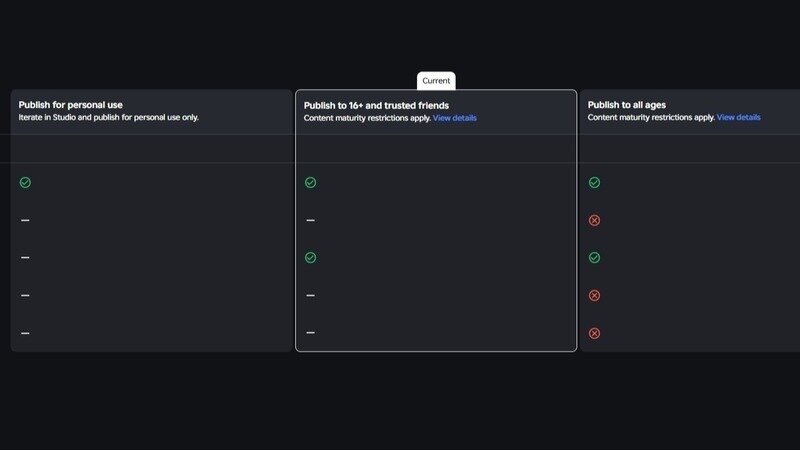The height and width of the screenshot is (450, 800).
Task: Click last red X icon in all ages column
Action: [x=594, y=333]
